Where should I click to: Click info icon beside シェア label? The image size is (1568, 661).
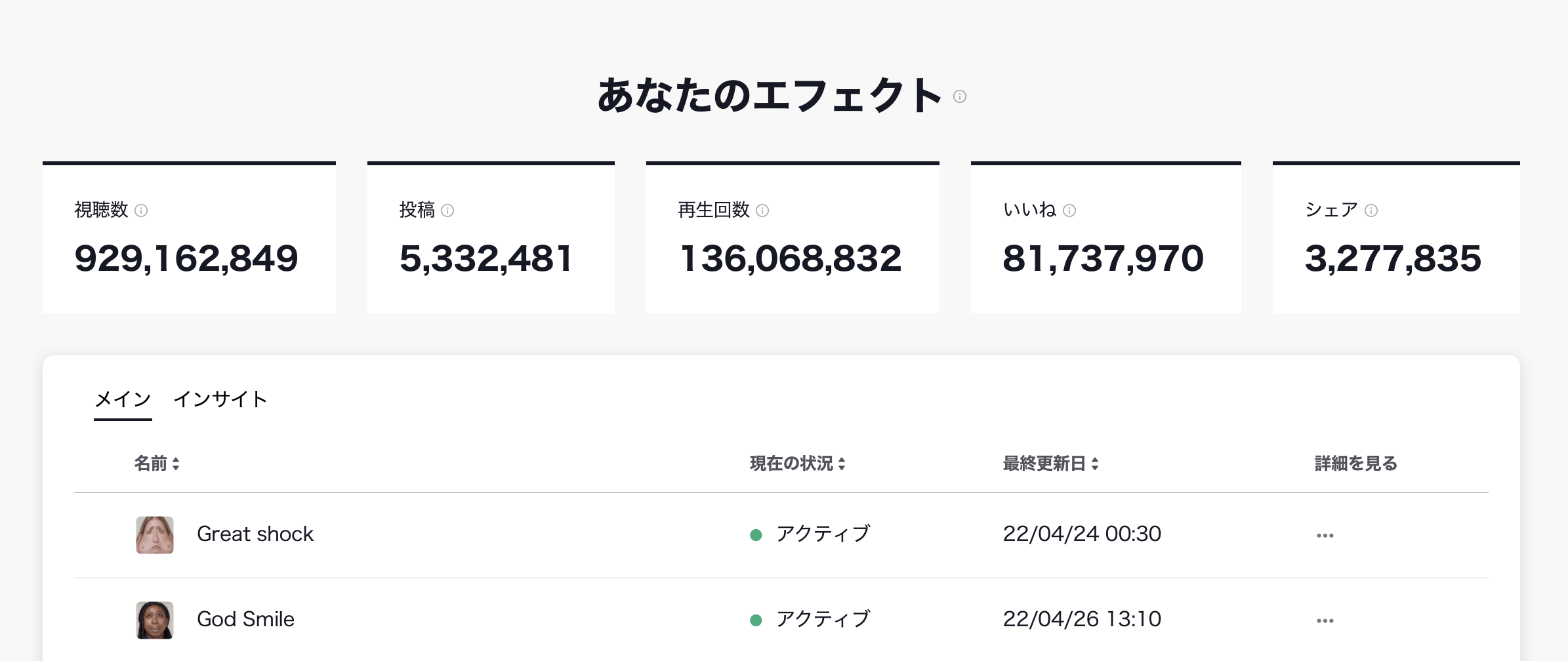point(1371,210)
